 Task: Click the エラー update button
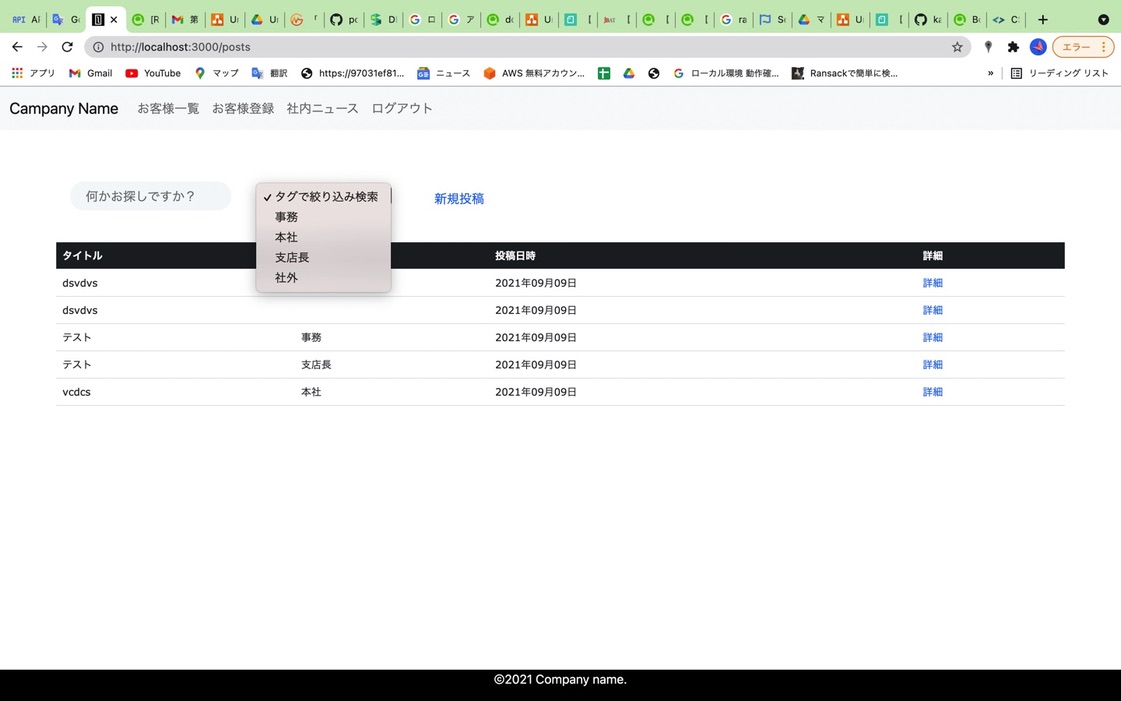coord(1083,47)
